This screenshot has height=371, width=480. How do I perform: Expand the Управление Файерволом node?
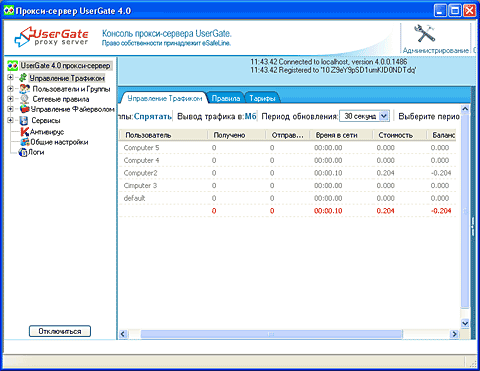10,109
